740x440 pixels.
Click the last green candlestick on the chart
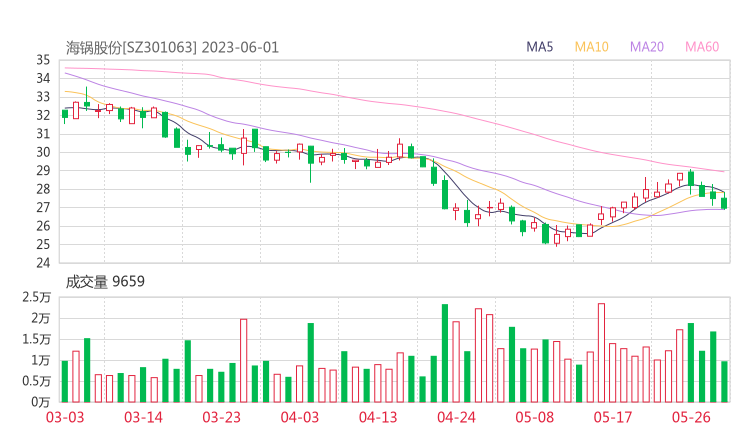(x=724, y=202)
